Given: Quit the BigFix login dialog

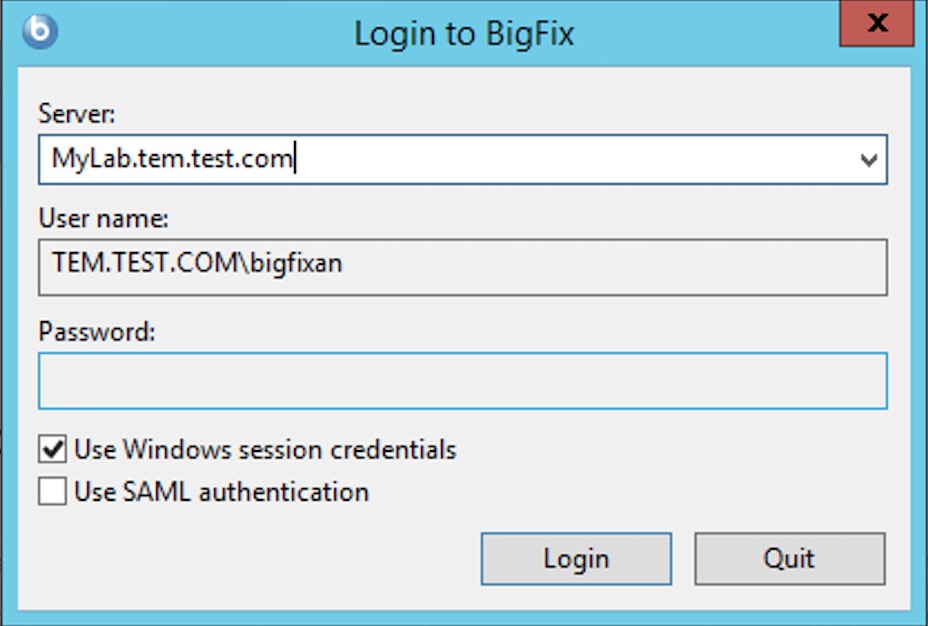Looking at the screenshot, I should [789, 558].
